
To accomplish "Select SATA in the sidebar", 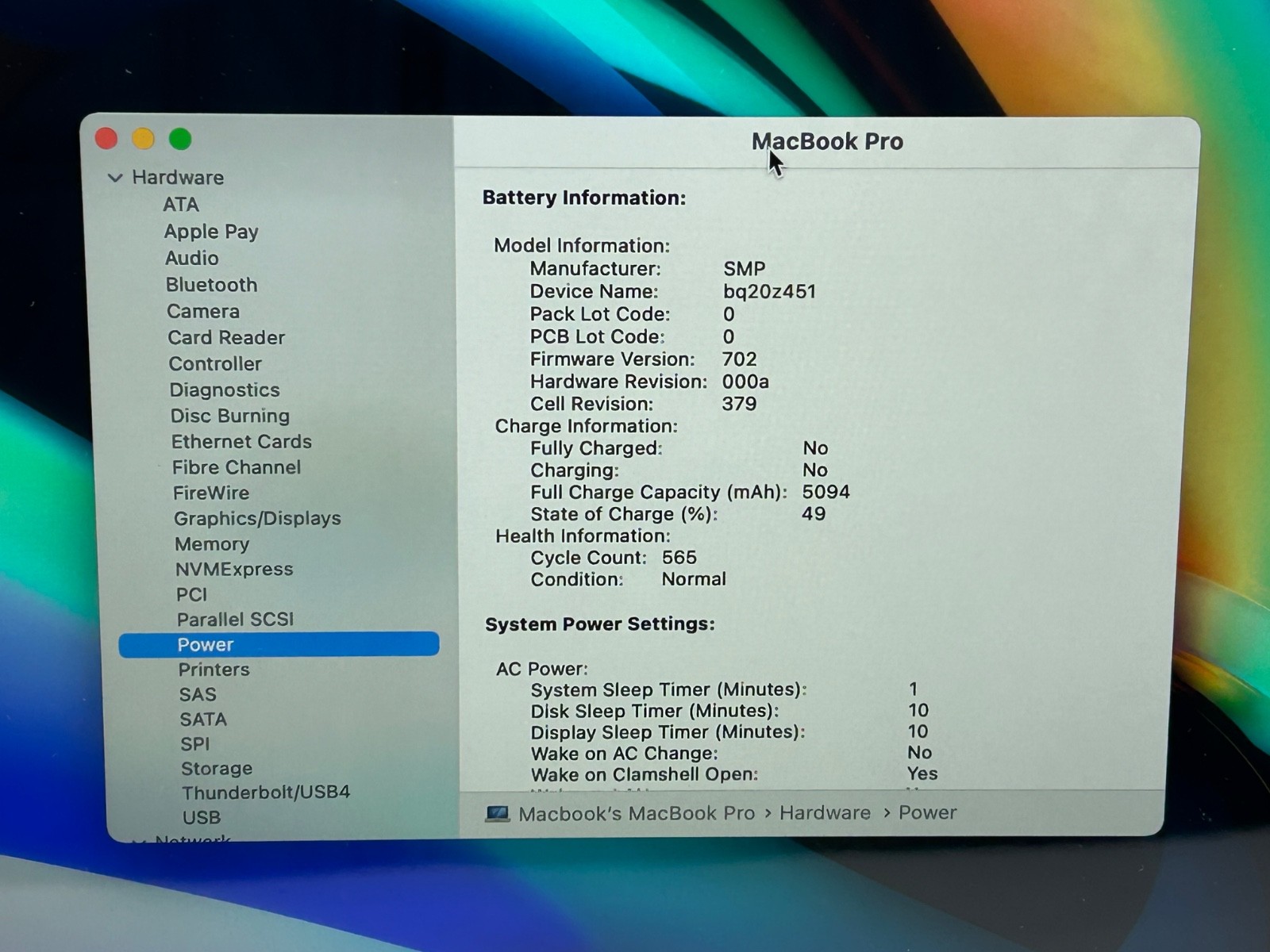I will click(203, 719).
